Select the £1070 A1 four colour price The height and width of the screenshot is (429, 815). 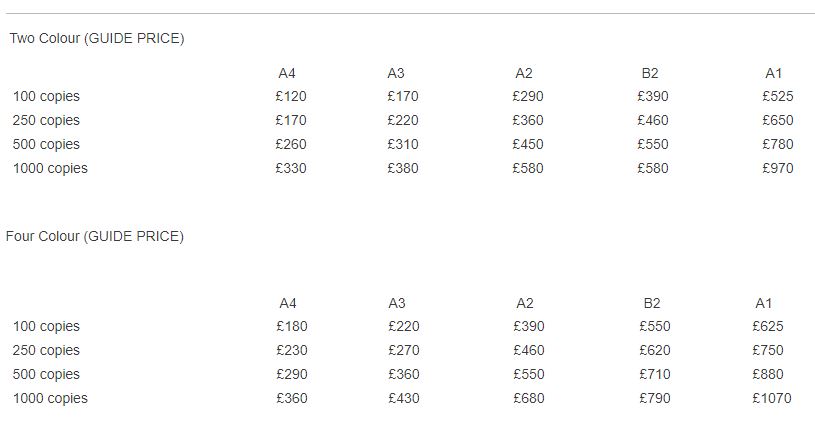(772, 398)
